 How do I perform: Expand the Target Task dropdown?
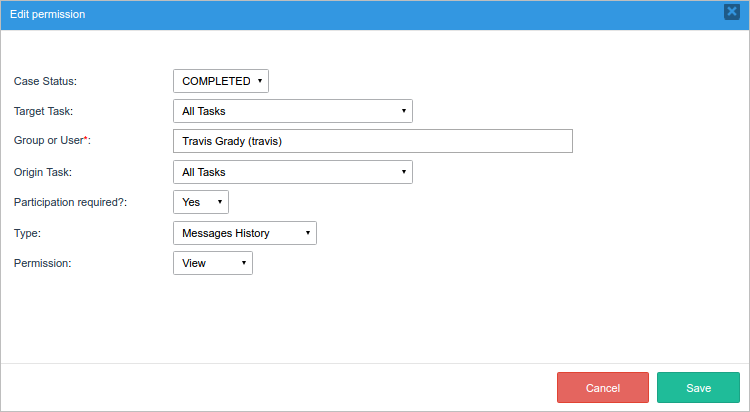292,111
